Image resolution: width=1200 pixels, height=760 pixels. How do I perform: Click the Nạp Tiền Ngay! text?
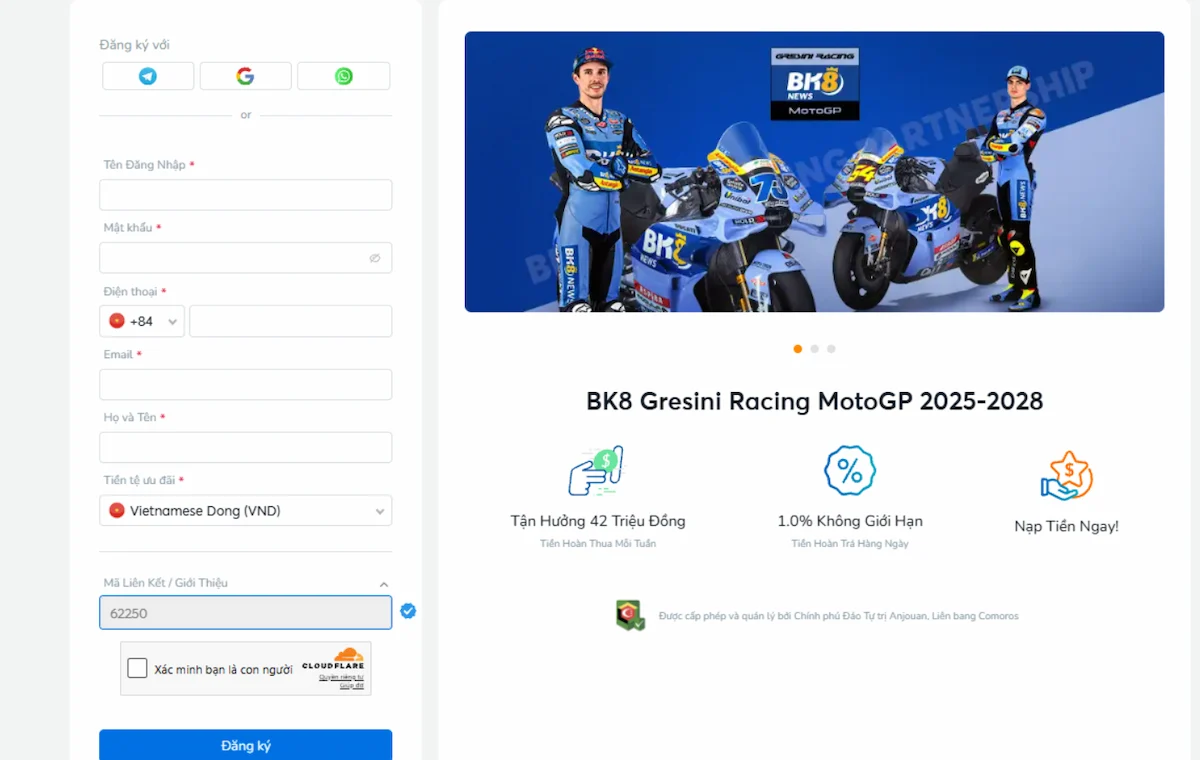[x=1066, y=526]
